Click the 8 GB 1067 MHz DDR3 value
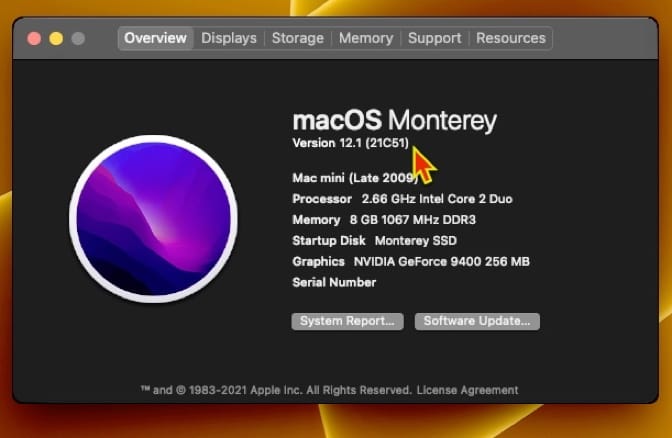 pyautogui.click(x=413, y=220)
